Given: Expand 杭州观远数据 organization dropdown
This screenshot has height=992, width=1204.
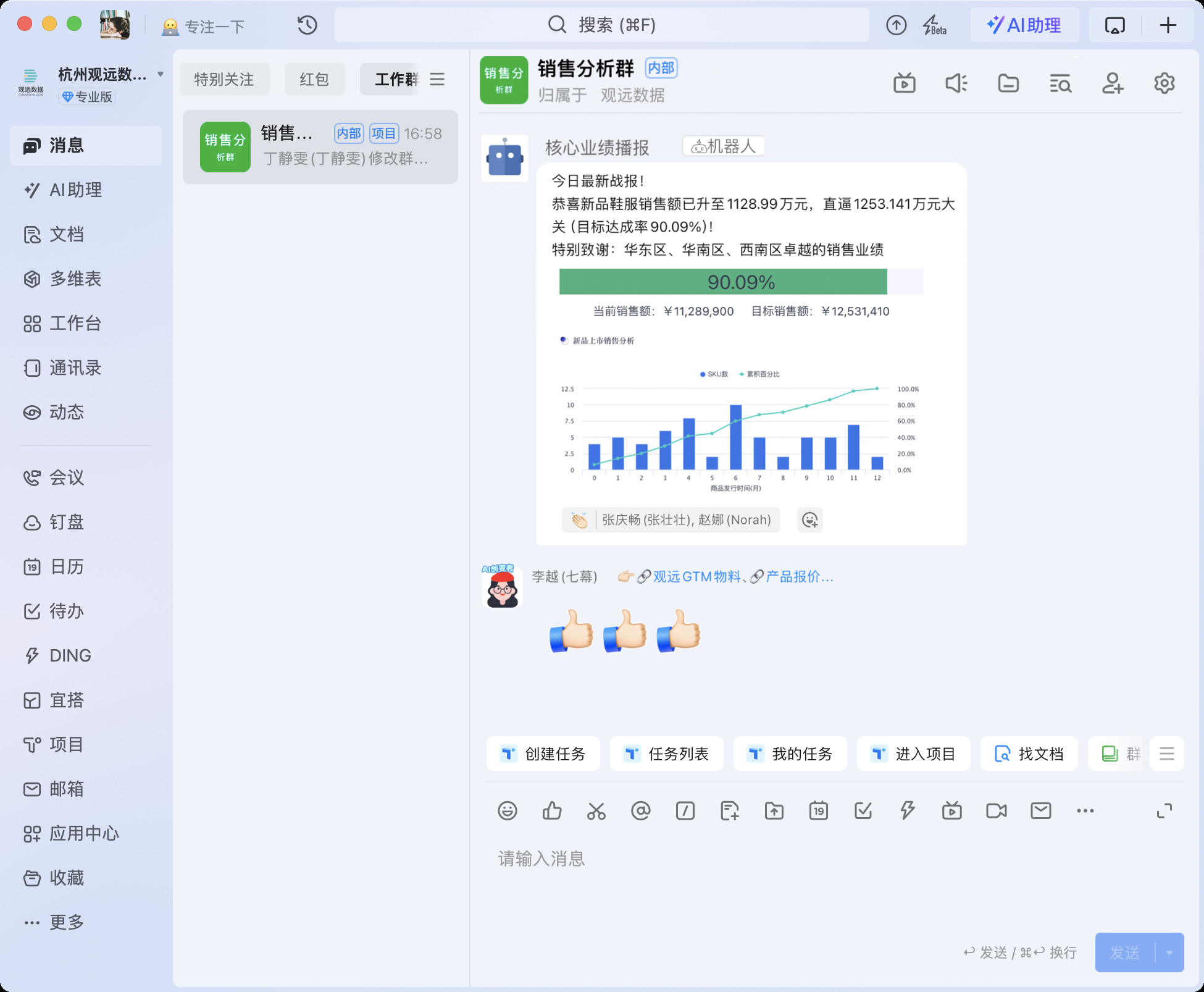Looking at the screenshot, I should pos(161,74).
